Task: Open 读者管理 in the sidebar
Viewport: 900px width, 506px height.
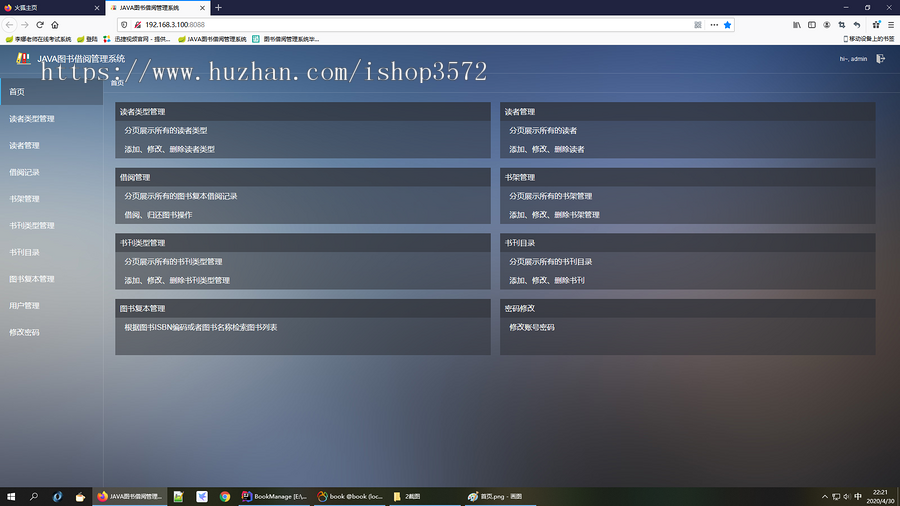Action: click(52, 145)
